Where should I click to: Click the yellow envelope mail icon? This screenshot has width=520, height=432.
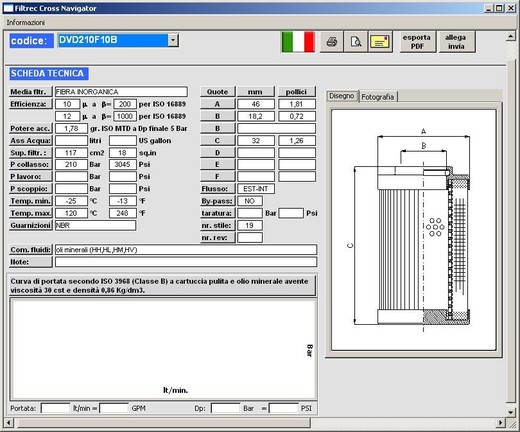click(x=380, y=42)
